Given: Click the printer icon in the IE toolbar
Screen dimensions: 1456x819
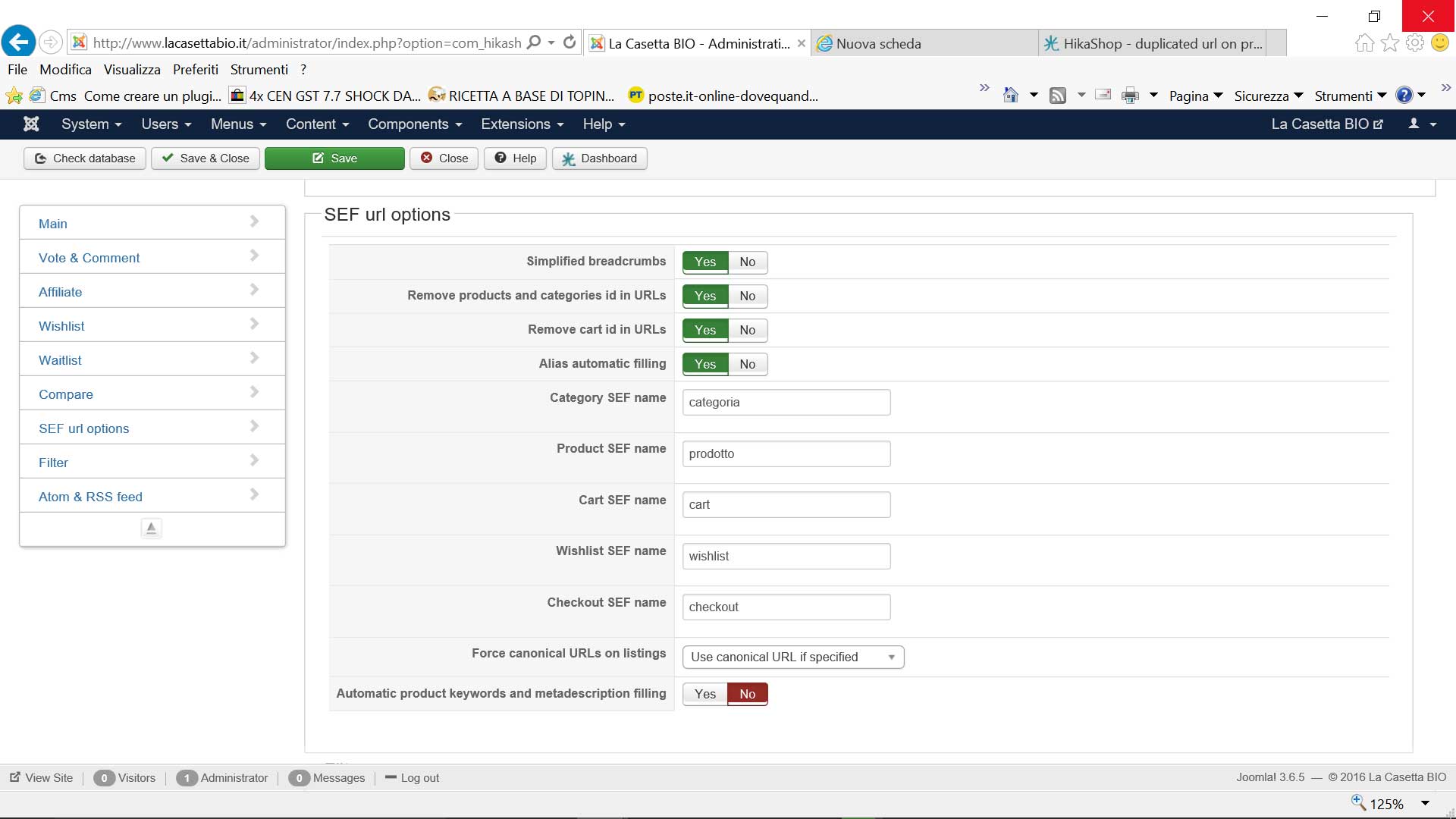Looking at the screenshot, I should coord(1130,96).
